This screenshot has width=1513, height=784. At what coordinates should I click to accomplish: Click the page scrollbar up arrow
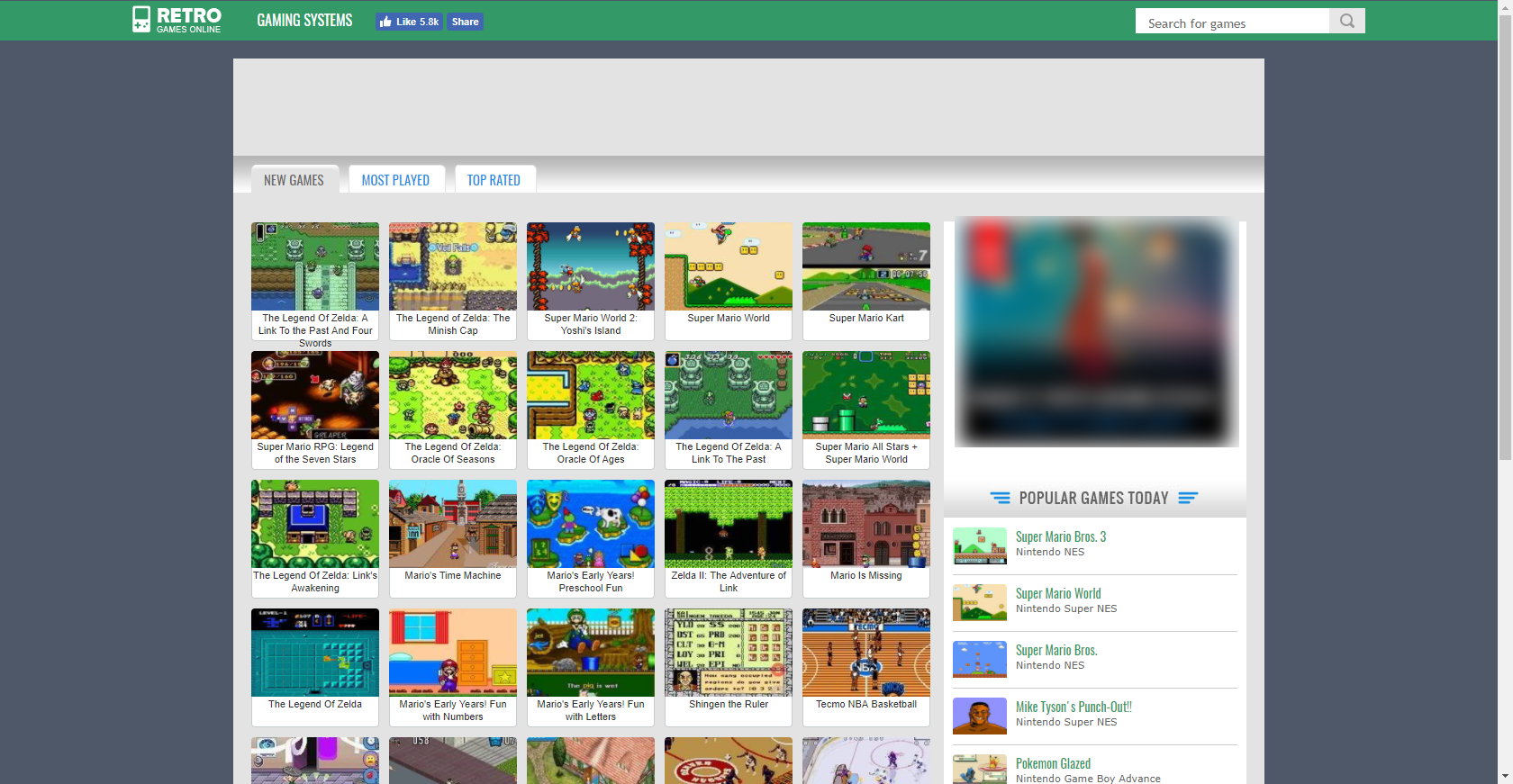tap(1505, 7)
